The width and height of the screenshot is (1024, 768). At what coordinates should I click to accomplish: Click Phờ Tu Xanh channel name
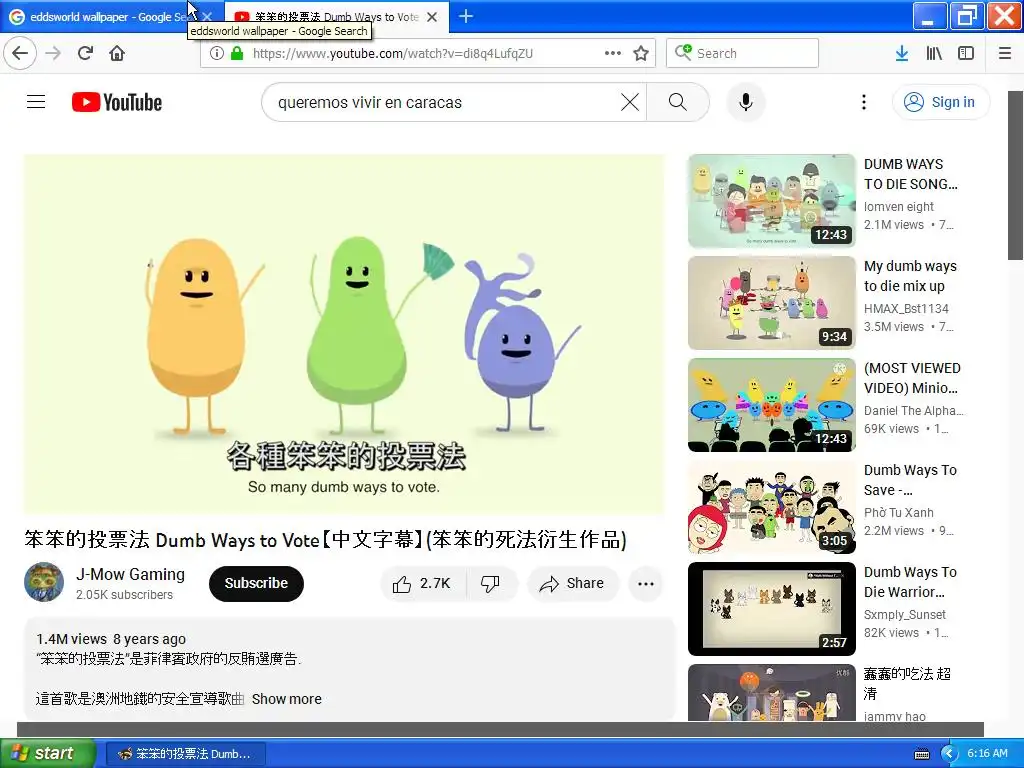pos(899,513)
